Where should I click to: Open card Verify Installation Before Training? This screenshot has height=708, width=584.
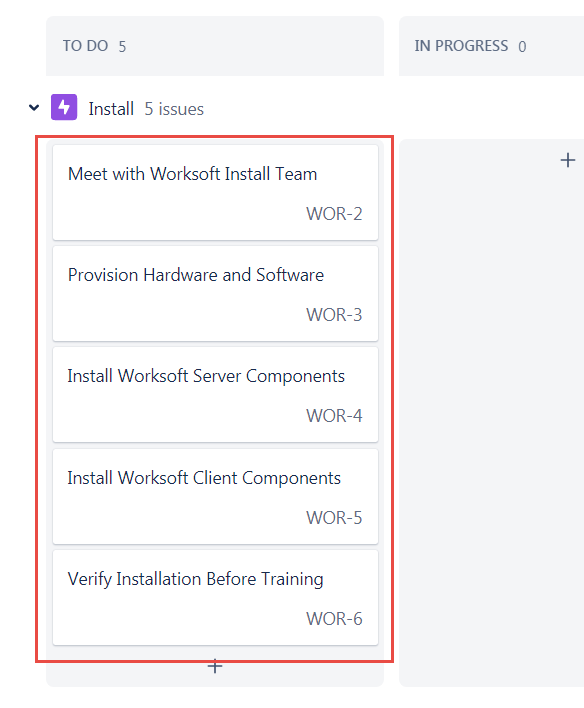pyautogui.click(x=215, y=597)
